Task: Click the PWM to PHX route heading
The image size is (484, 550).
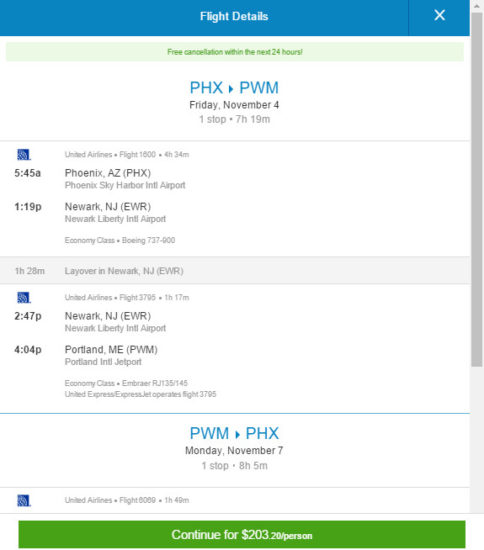Action: [x=234, y=433]
